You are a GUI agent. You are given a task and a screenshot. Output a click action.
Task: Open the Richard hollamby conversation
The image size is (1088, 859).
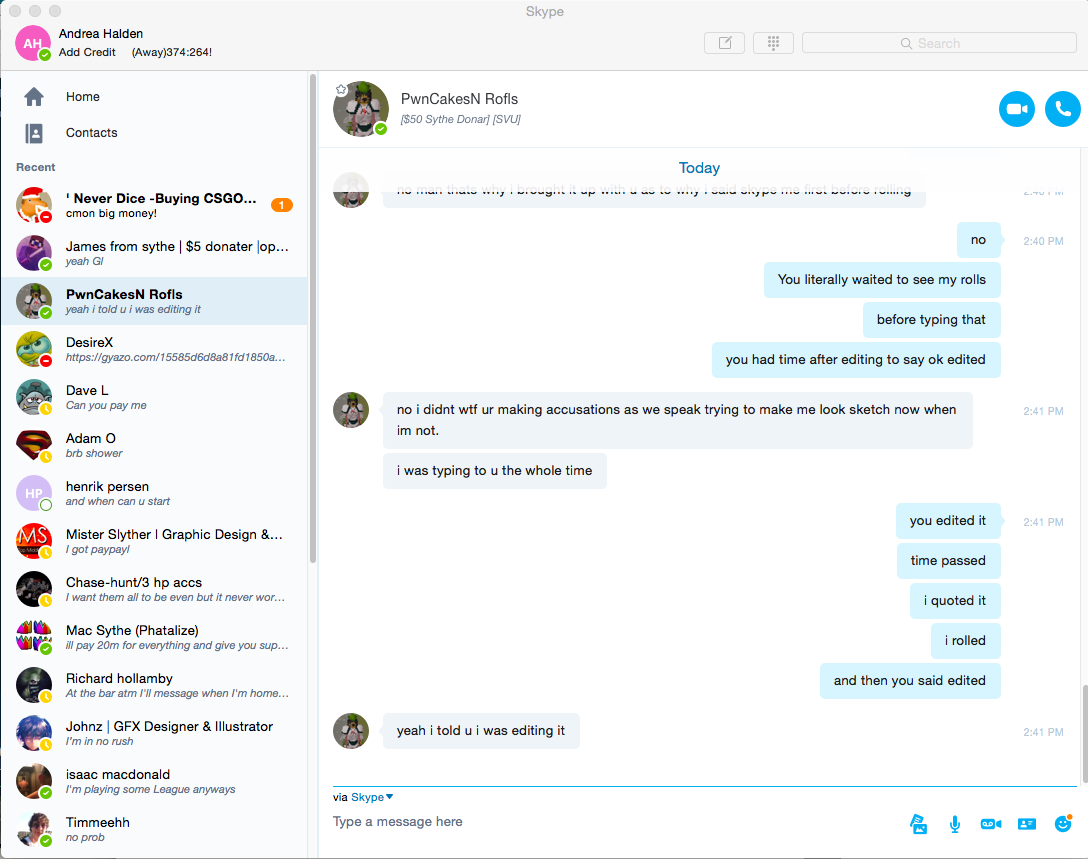tap(154, 684)
